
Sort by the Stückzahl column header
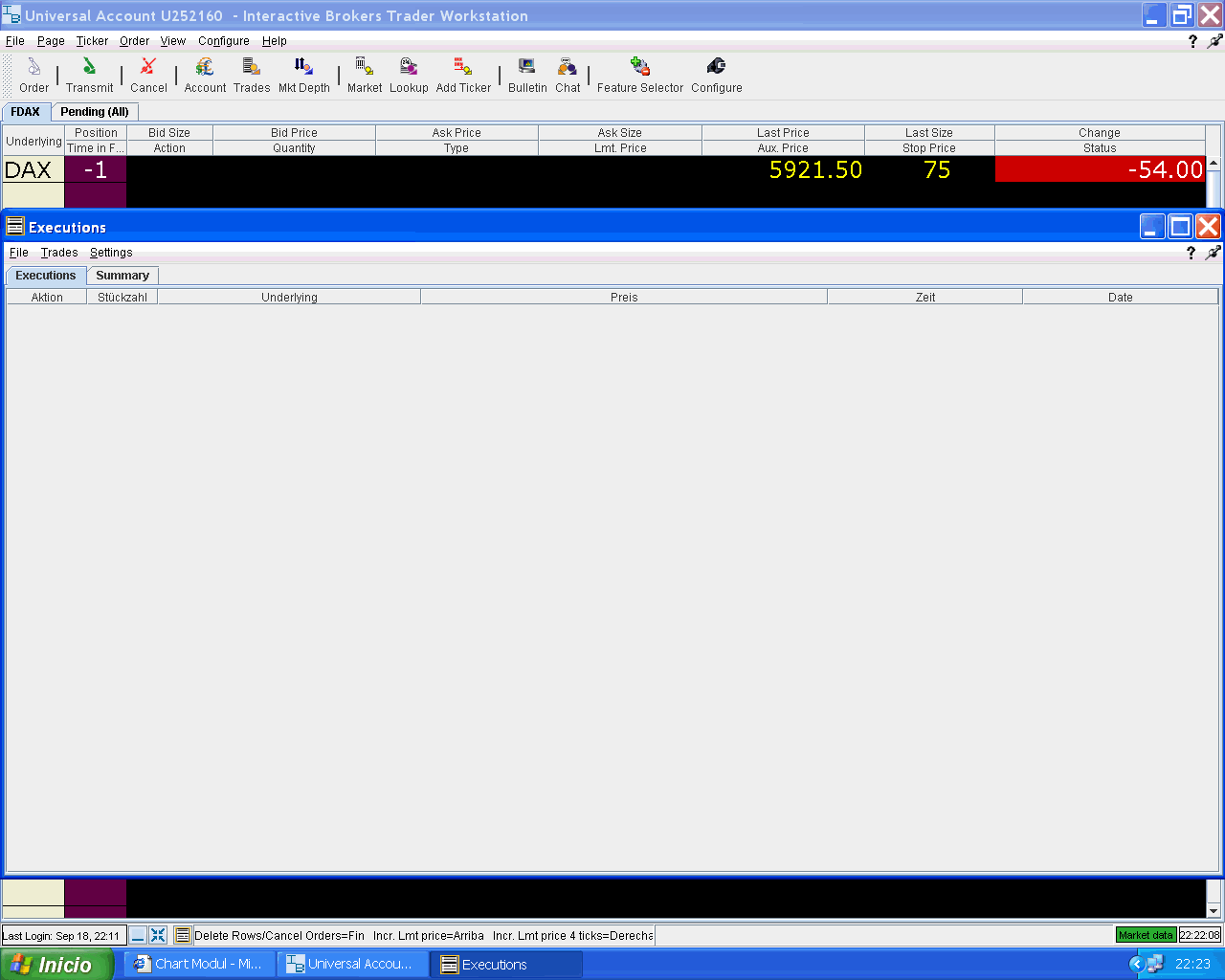[122, 298]
